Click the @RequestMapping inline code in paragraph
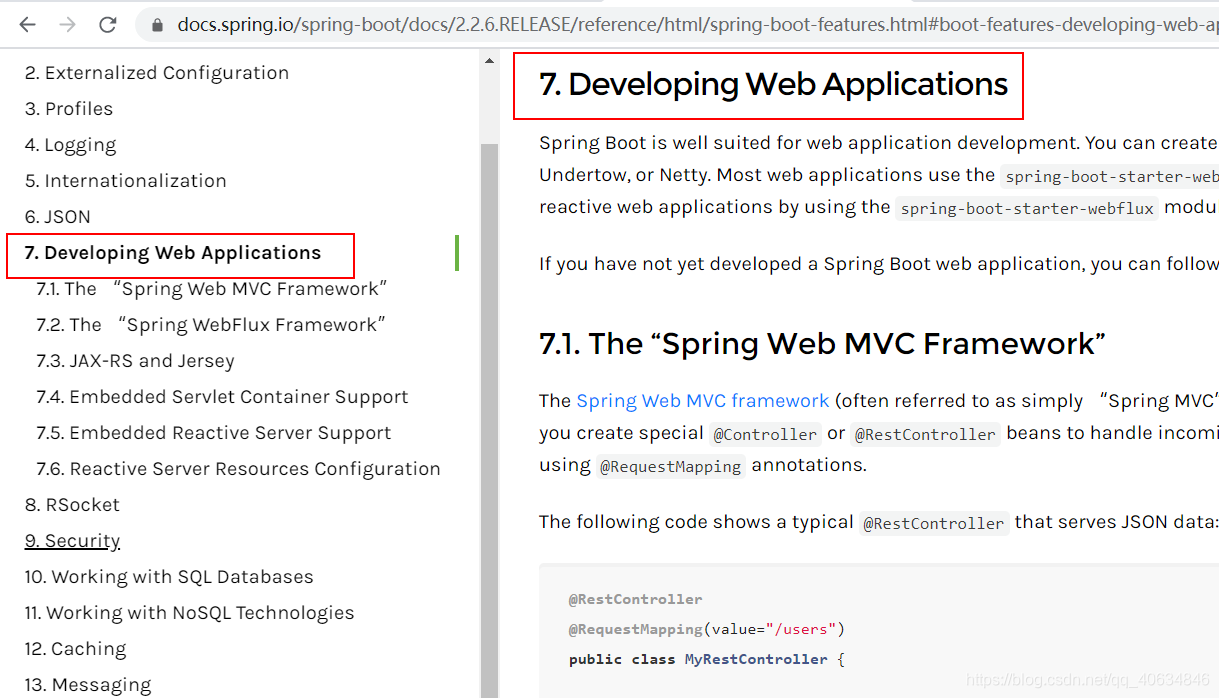 tap(671, 466)
